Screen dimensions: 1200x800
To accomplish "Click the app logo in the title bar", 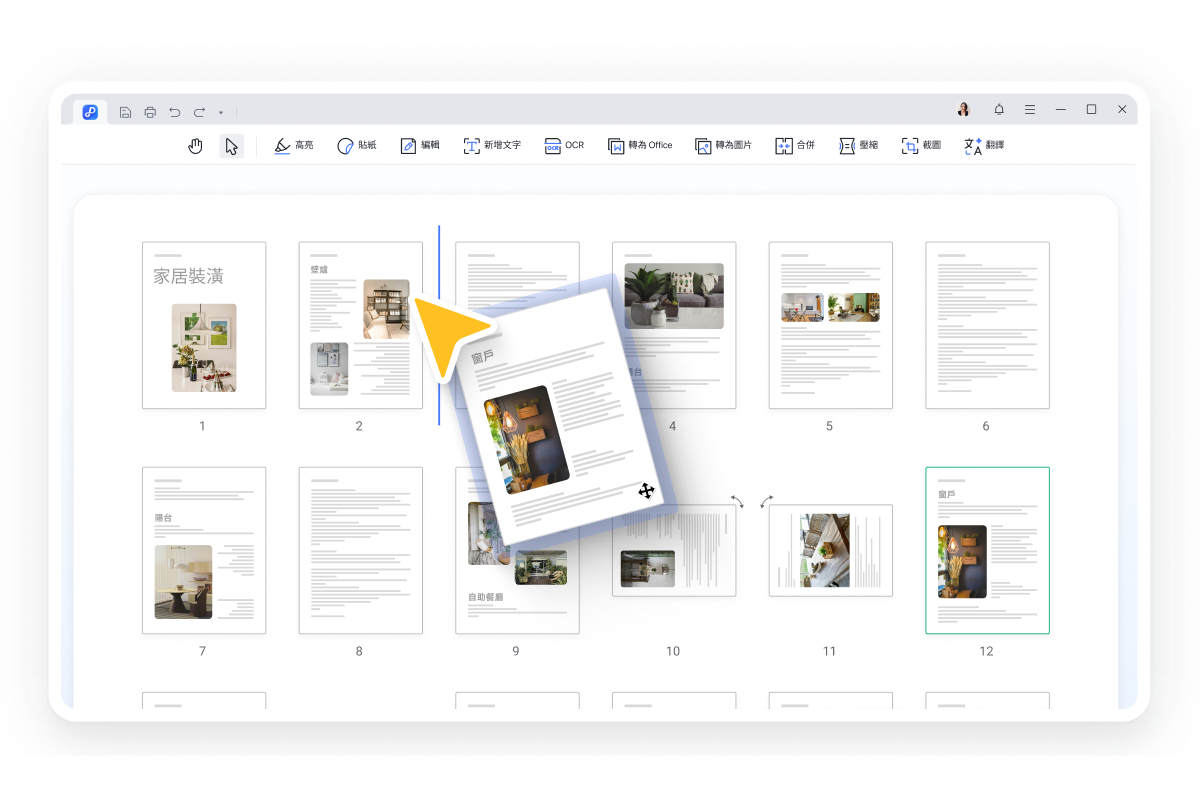I will coord(90,111).
